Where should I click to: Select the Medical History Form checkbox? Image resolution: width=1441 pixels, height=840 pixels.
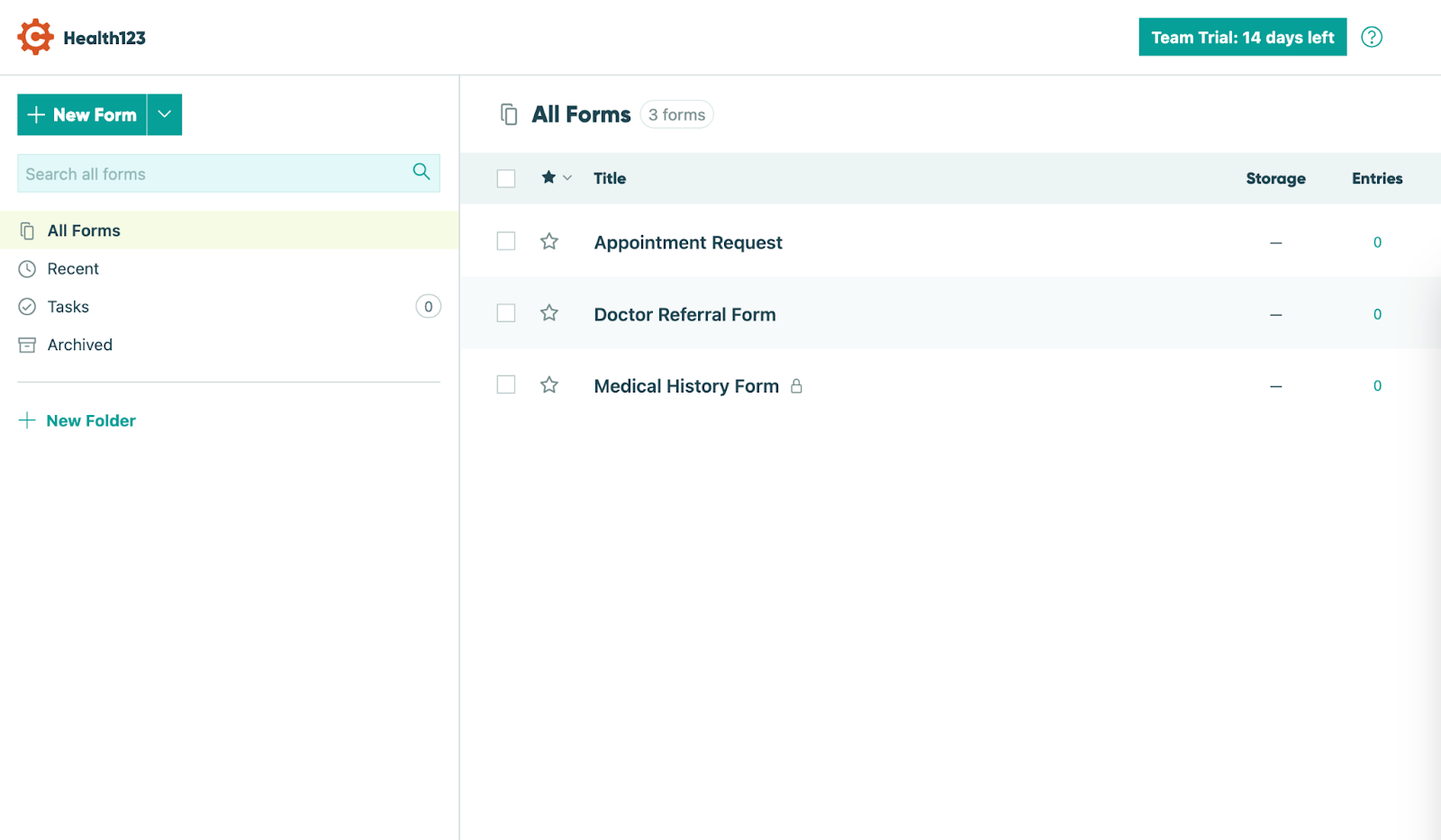[x=506, y=385]
